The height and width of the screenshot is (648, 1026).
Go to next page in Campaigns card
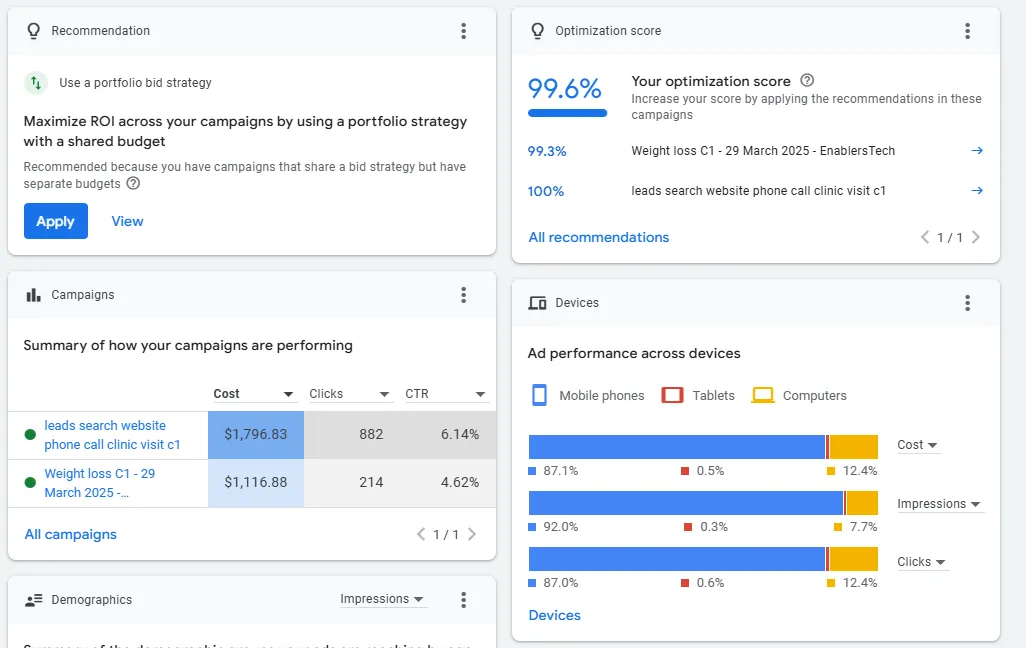pyautogui.click(x=472, y=535)
